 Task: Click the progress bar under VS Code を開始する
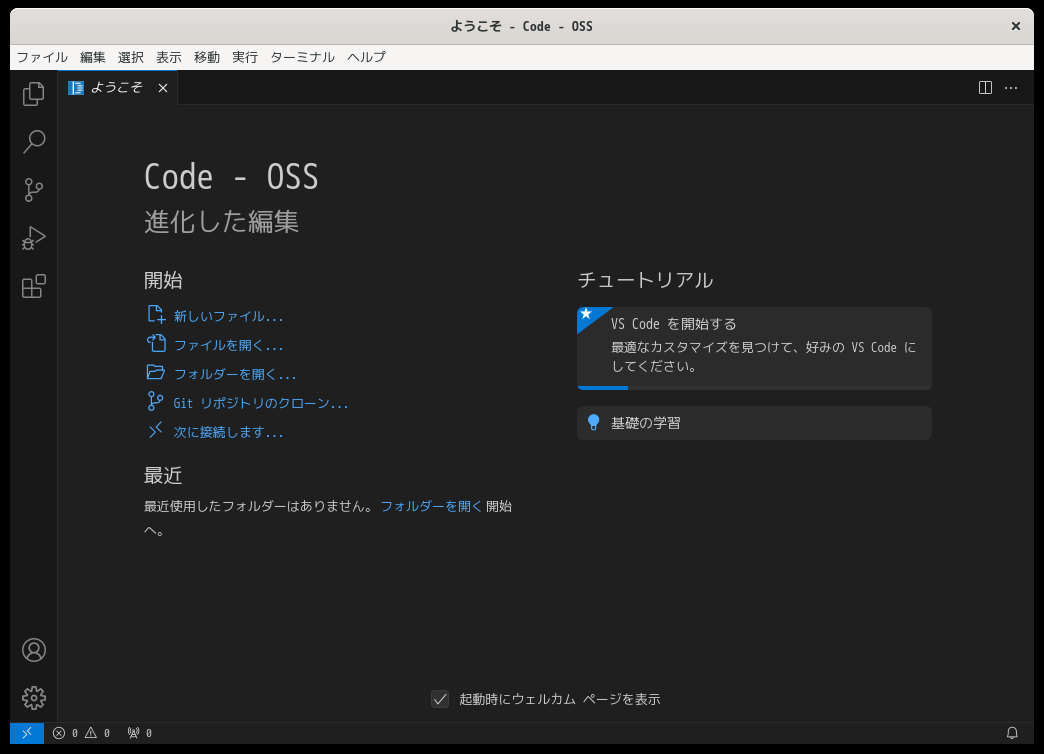(x=754, y=388)
